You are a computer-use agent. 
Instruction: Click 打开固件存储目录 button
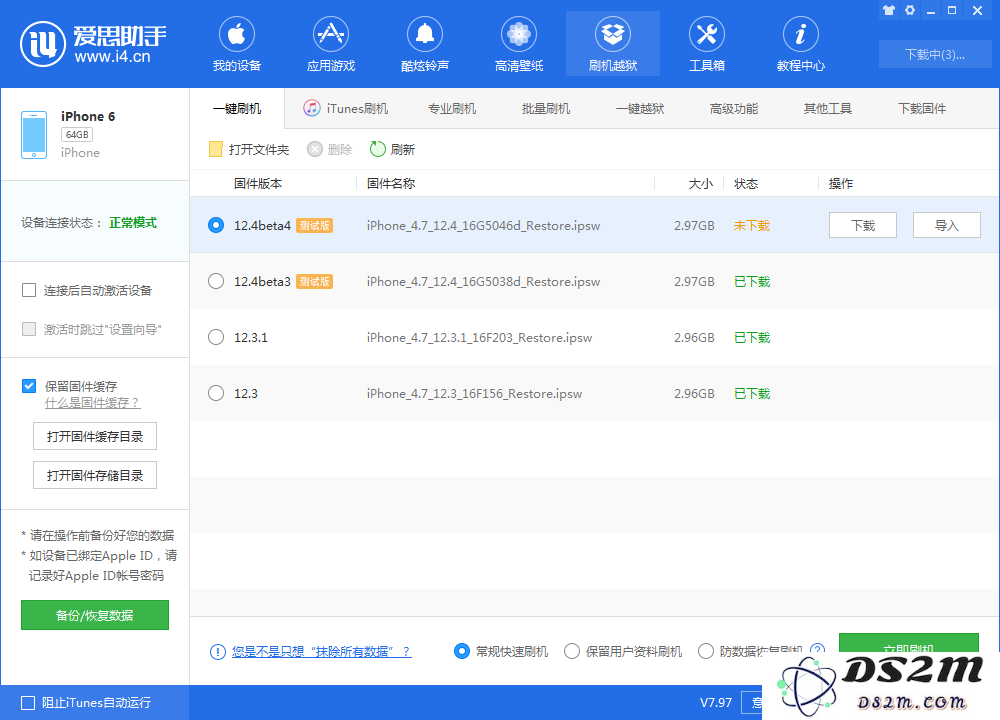pyautogui.click(x=95, y=475)
